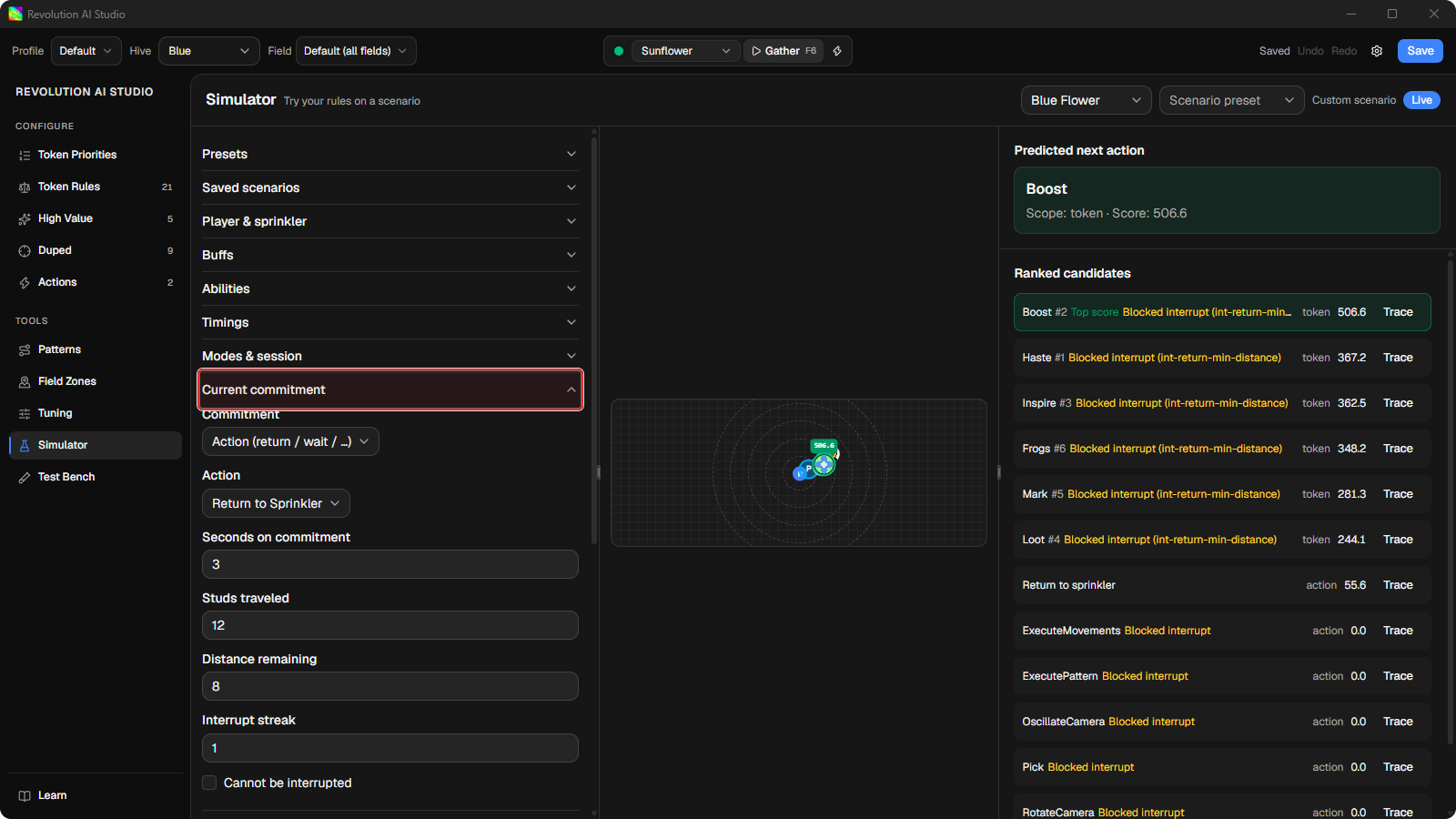Screen dimensions: 1456x819
Task: Open the Scenario preset dropdown
Action: 1231,100
